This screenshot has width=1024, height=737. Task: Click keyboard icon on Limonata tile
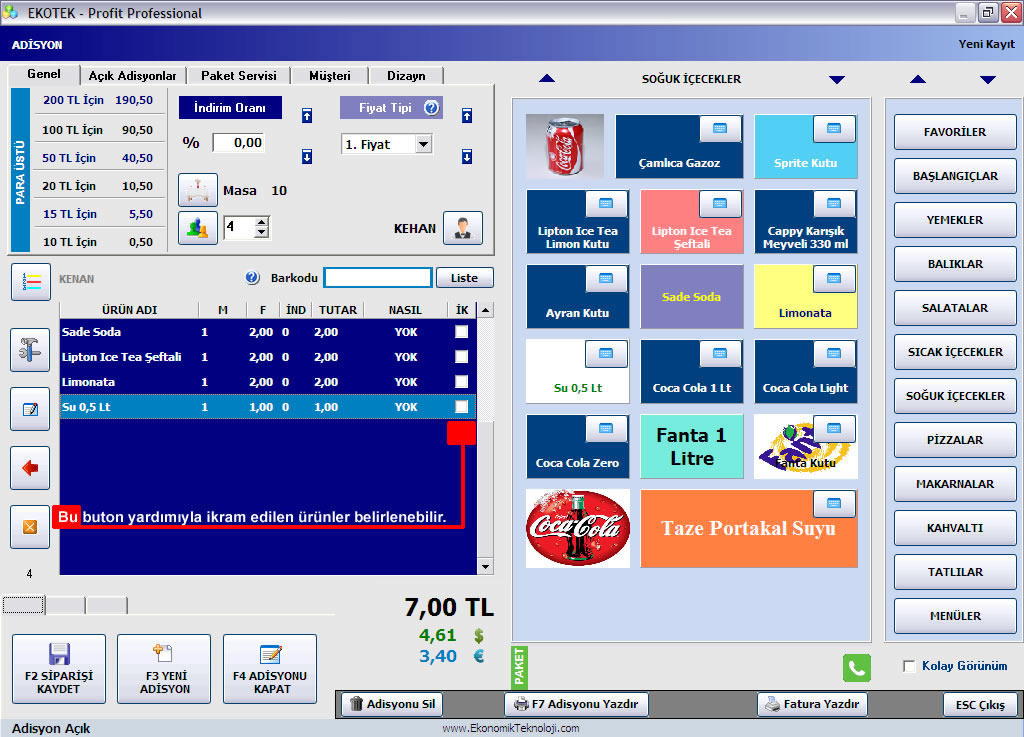pyautogui.click(x=834, y=279)
